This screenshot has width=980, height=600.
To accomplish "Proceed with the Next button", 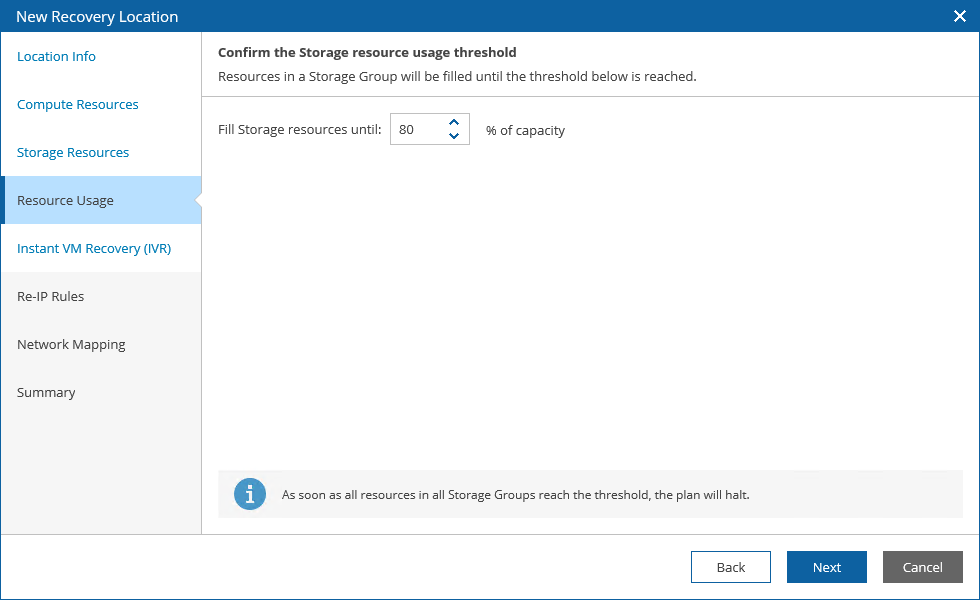I will 827,567.
